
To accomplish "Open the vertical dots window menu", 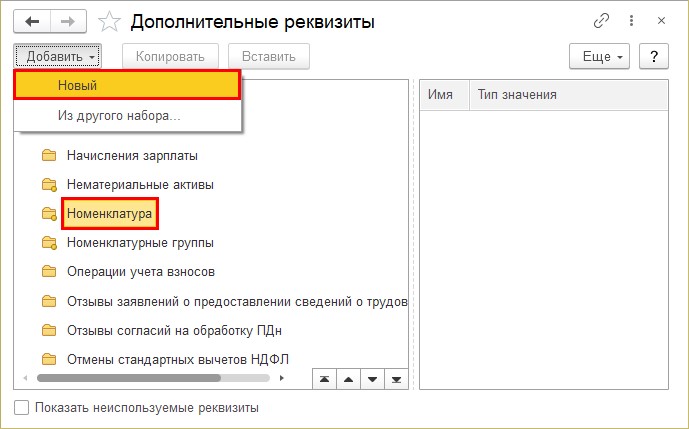I will [629, 20].
